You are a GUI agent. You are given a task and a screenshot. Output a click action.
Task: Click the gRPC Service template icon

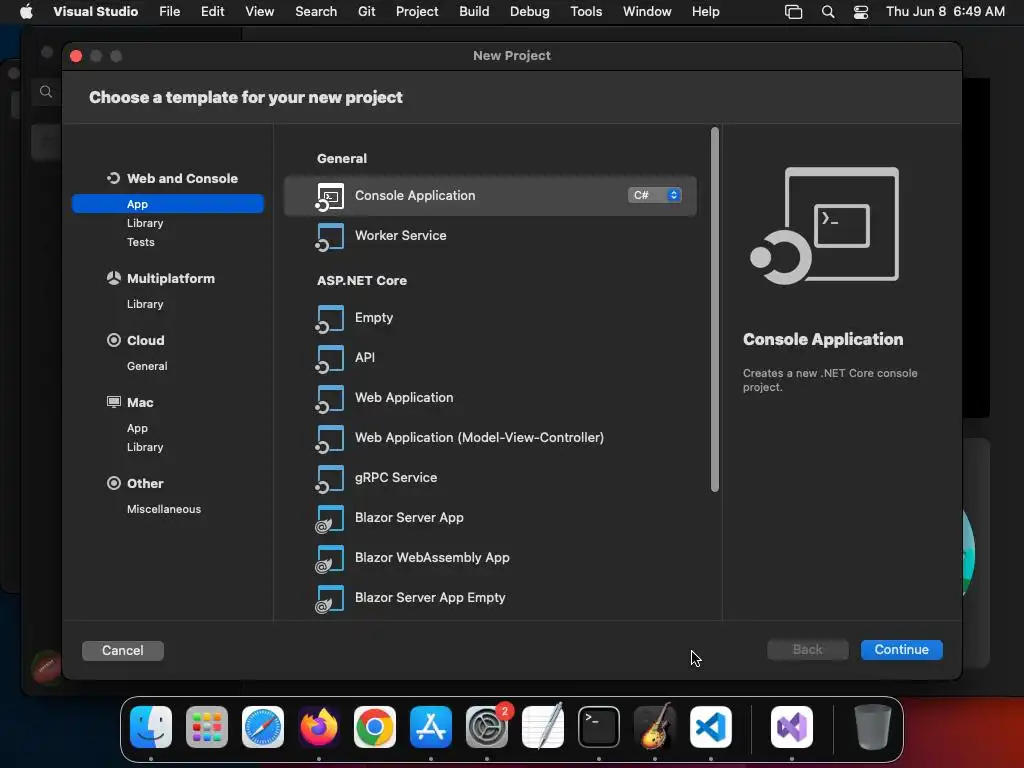click(330, 478)
